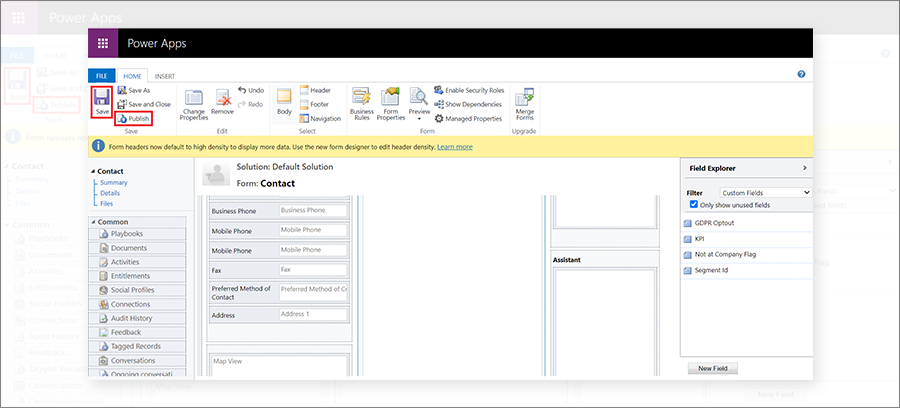Select the Fax field
The height and width of the screenshot is (408, 900).
tap(279, 270)
